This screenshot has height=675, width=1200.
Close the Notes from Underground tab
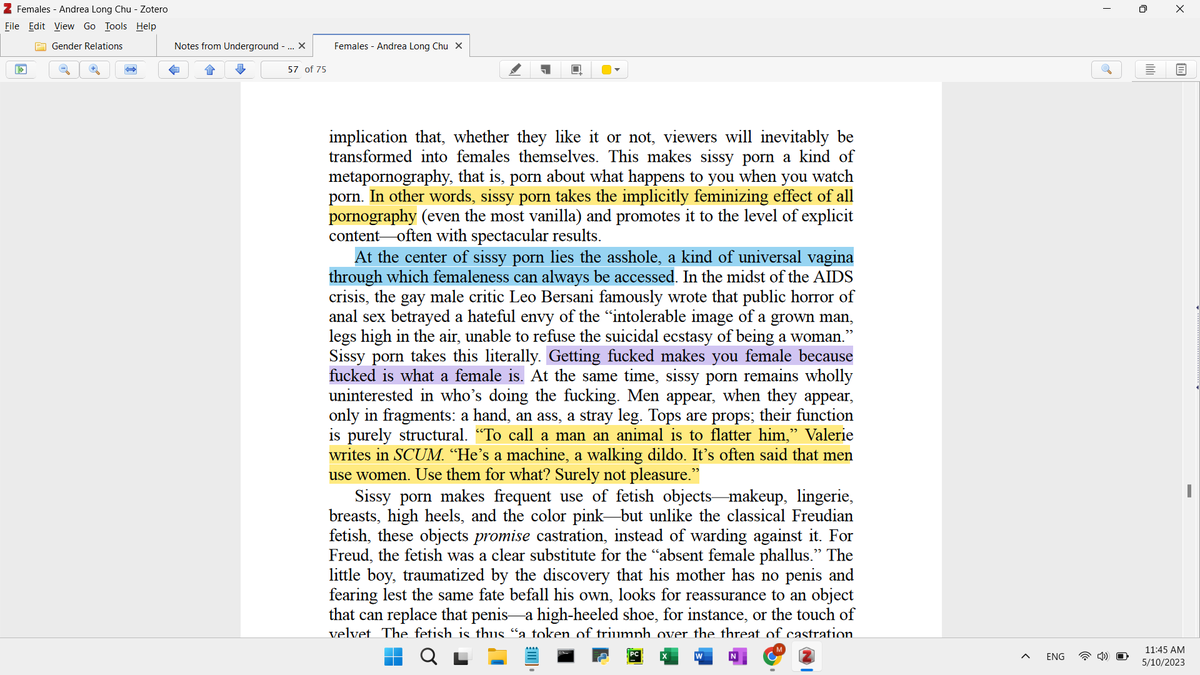[x=301, y=46]
